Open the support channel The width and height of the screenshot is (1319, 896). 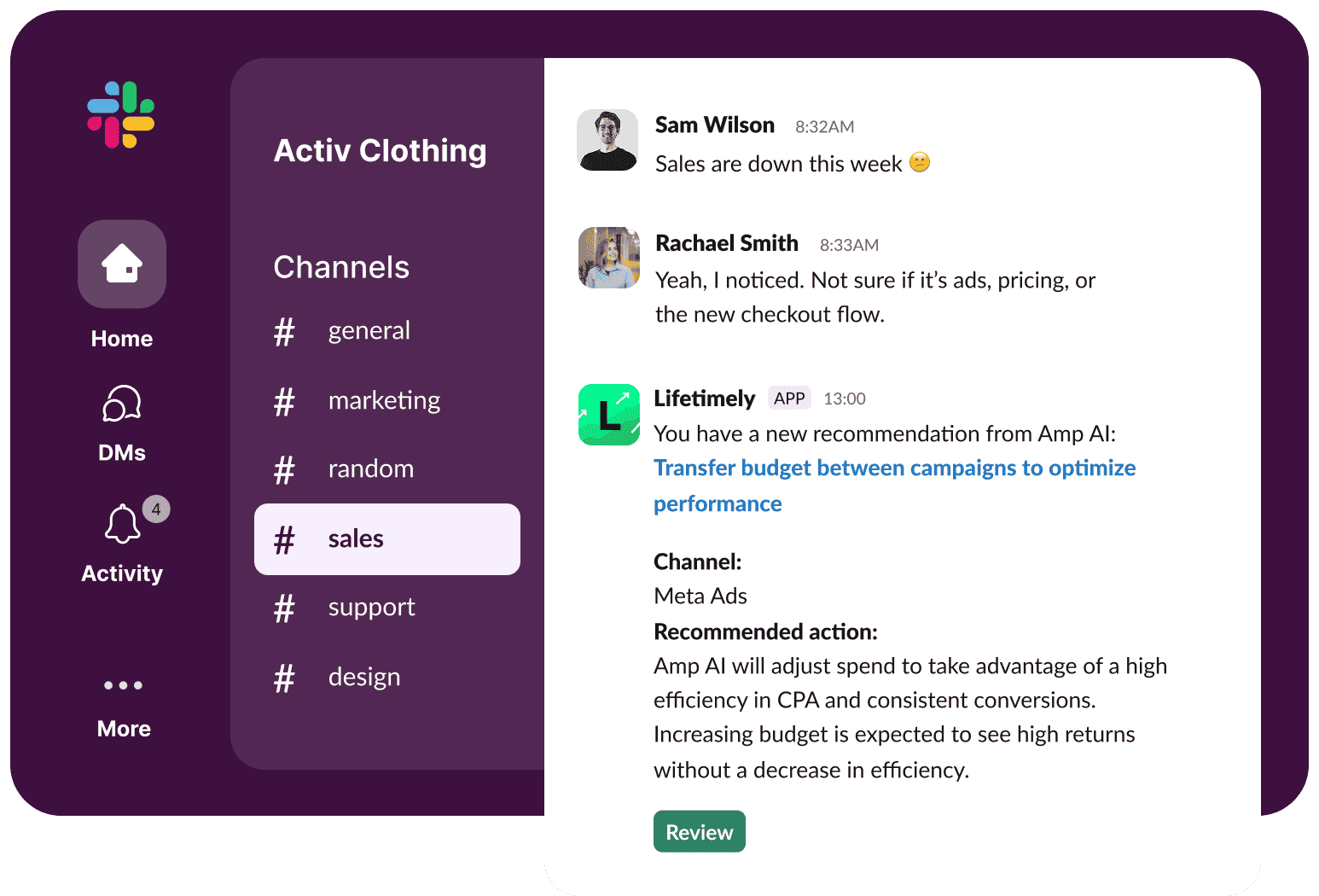[371, 608]
